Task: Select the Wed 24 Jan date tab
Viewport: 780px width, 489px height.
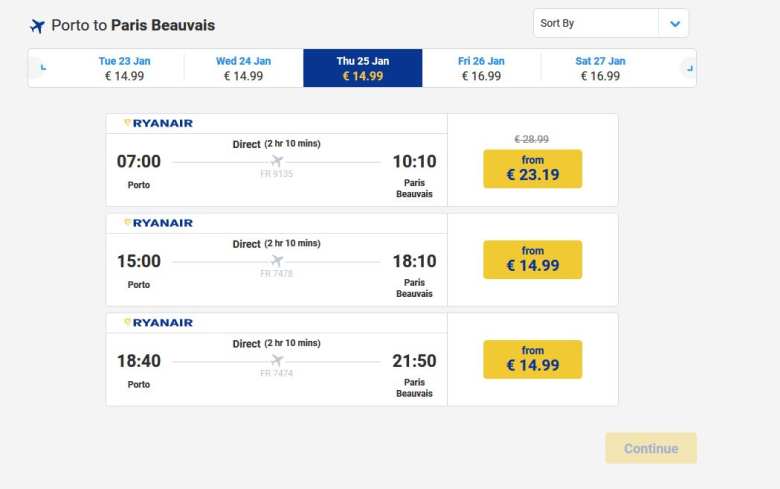Action: click(x=243, y=68)
